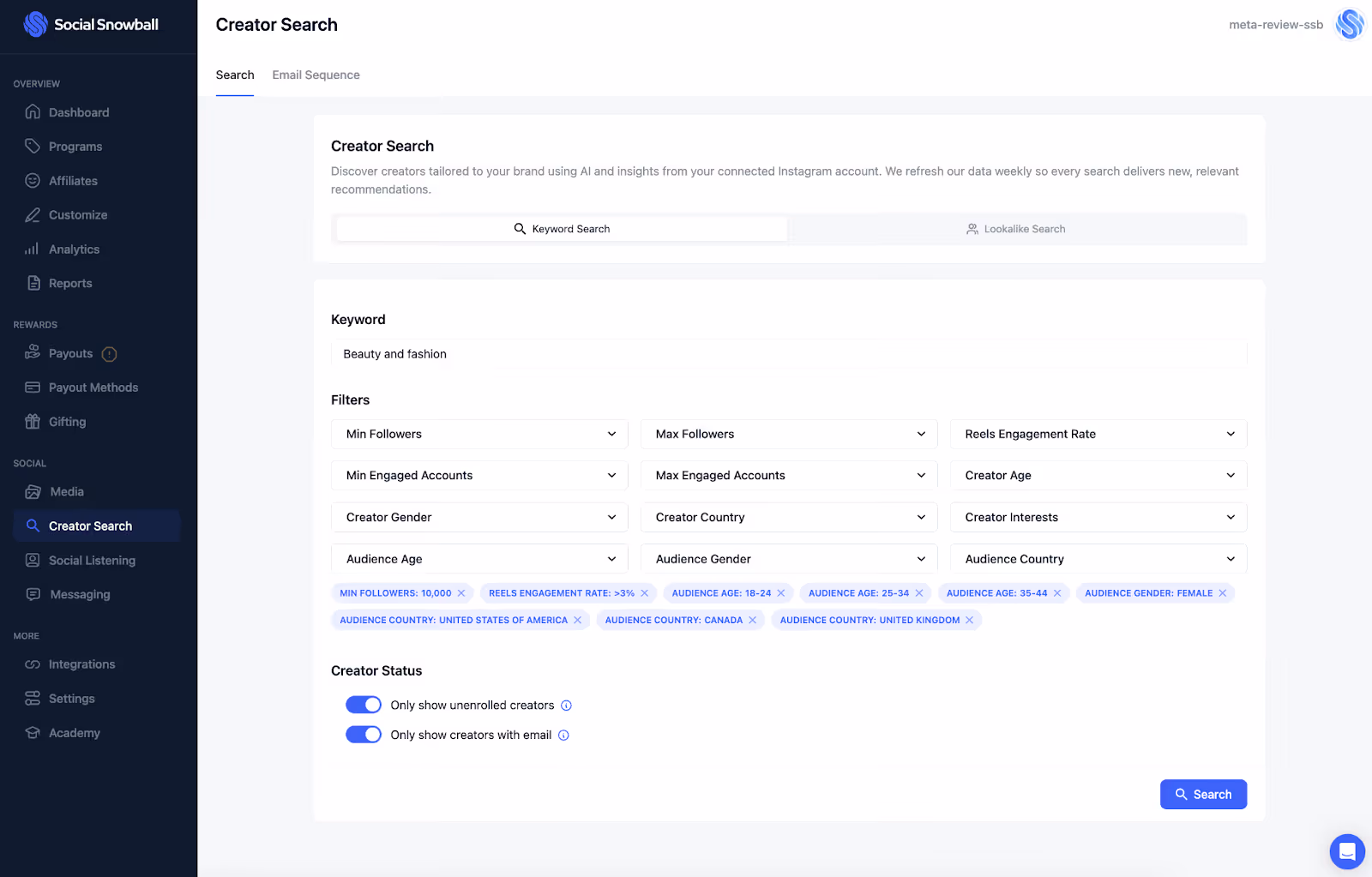
Task: Click the Affiliates smiley icon
Action: pyautogui.click(x=33, y=181)
